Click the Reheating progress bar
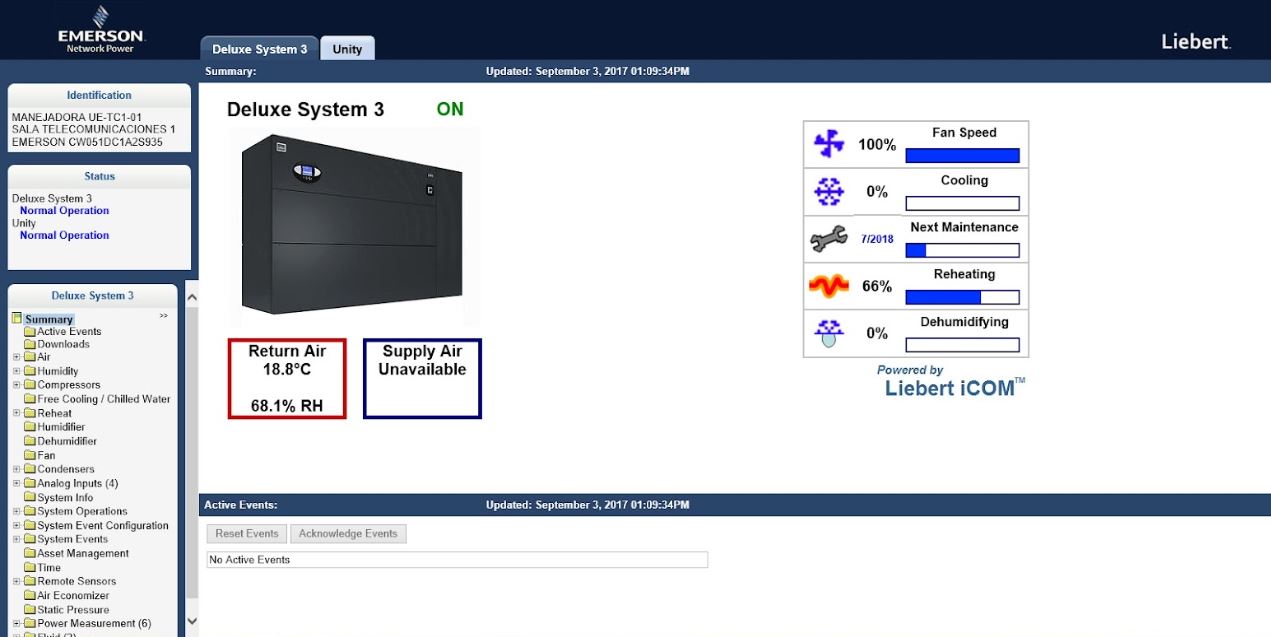 click(x=962, y=297)
